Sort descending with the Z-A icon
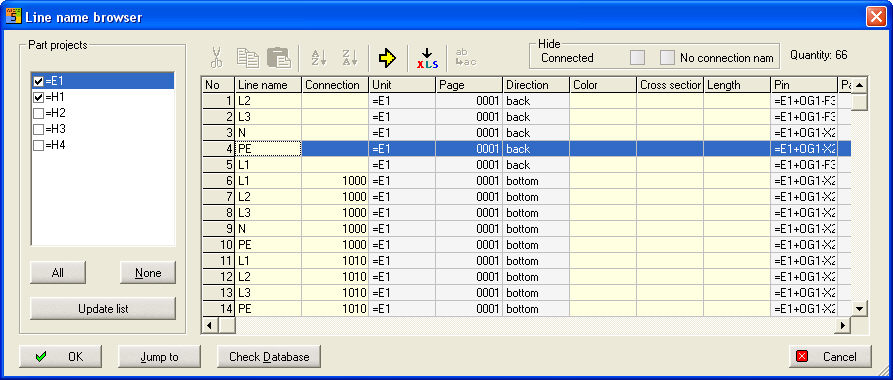This screenshot has height=380, width=893. [349, 58]
